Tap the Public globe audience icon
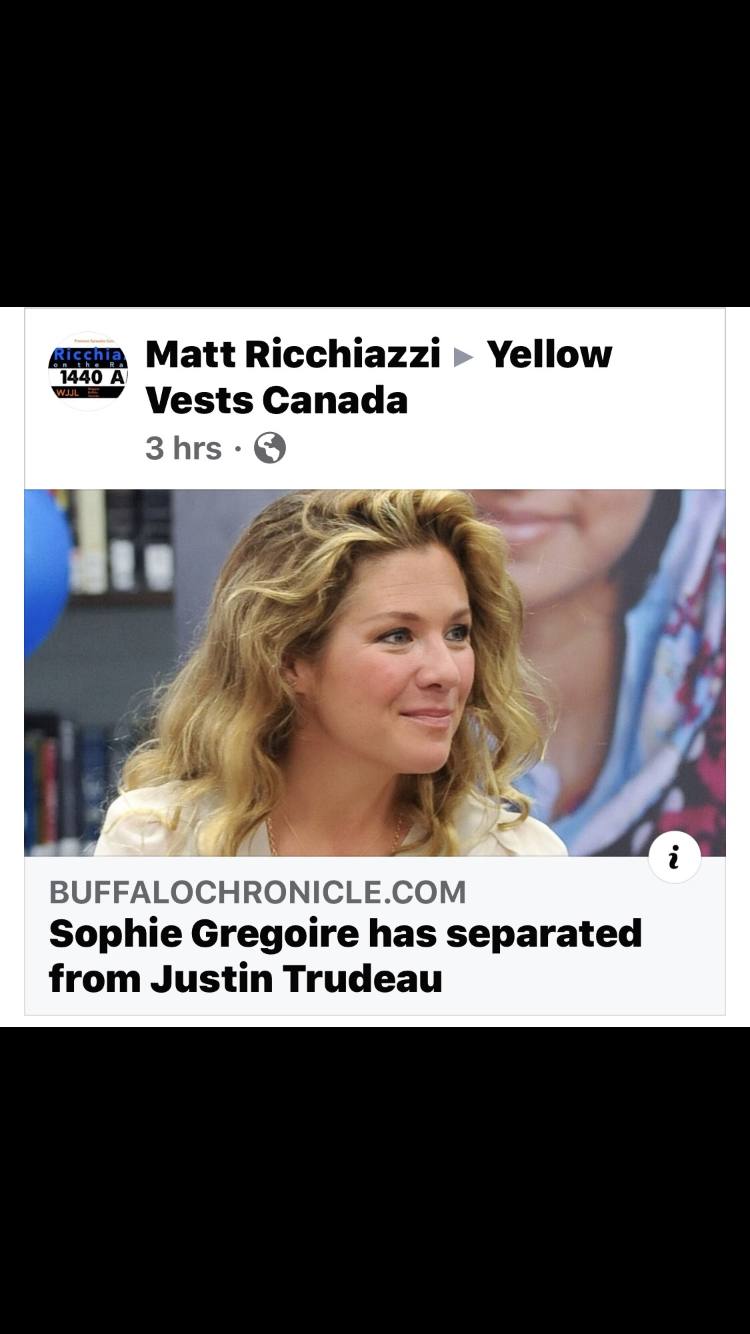The image size is (750, 1334). [x=270, y=448]
